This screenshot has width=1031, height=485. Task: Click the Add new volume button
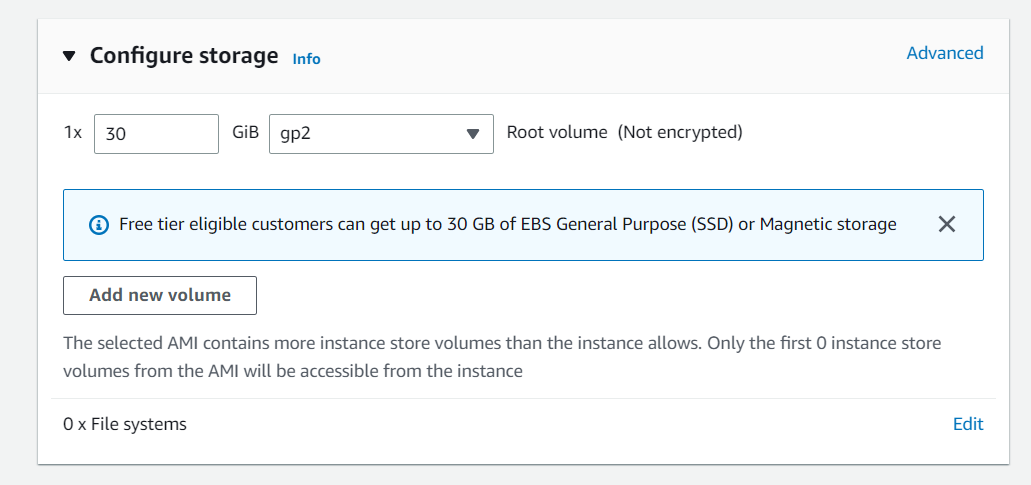coord(160,295)
